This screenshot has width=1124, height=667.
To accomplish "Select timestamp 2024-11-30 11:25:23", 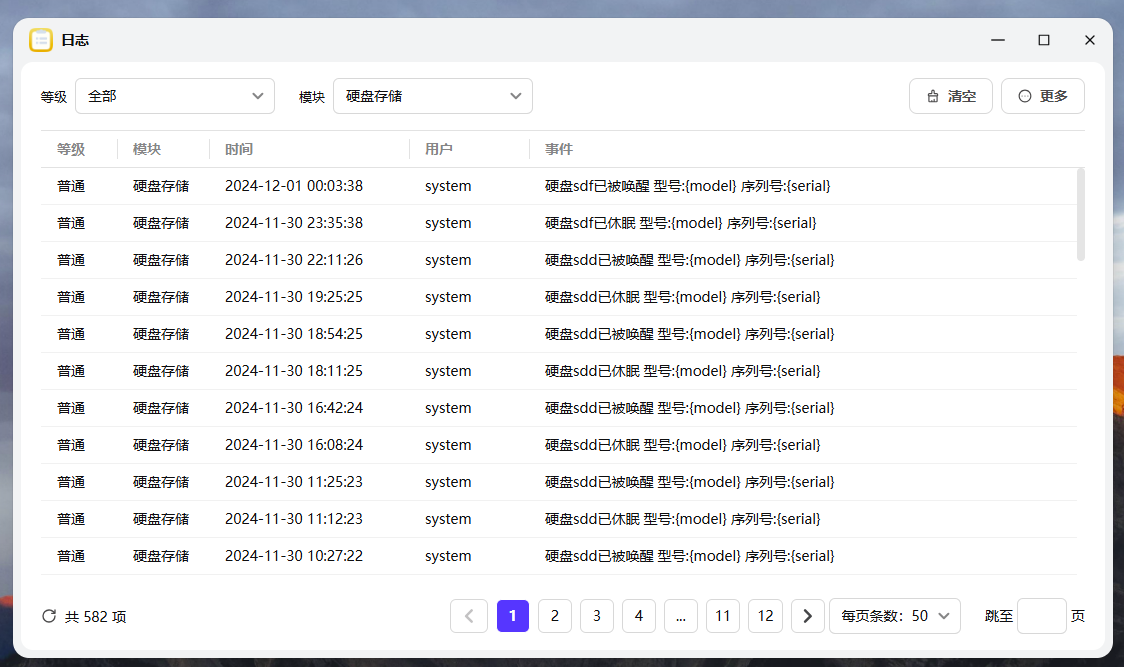I will tap(294, 483).
